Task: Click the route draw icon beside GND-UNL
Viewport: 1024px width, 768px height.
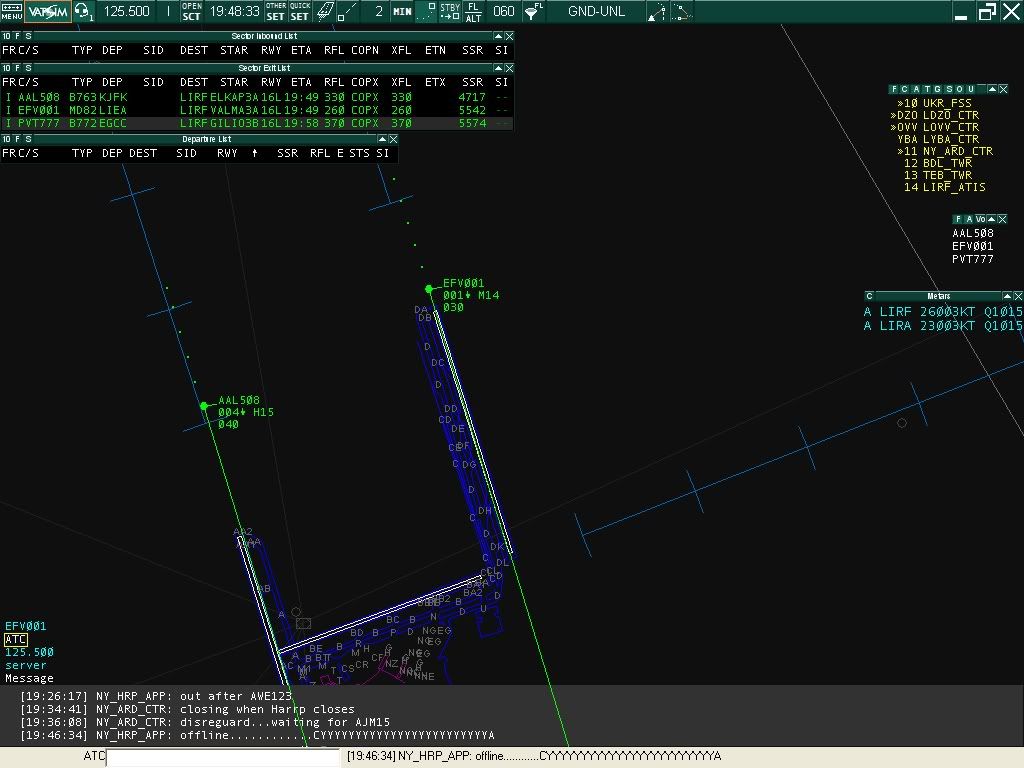Action: [656, 11]
